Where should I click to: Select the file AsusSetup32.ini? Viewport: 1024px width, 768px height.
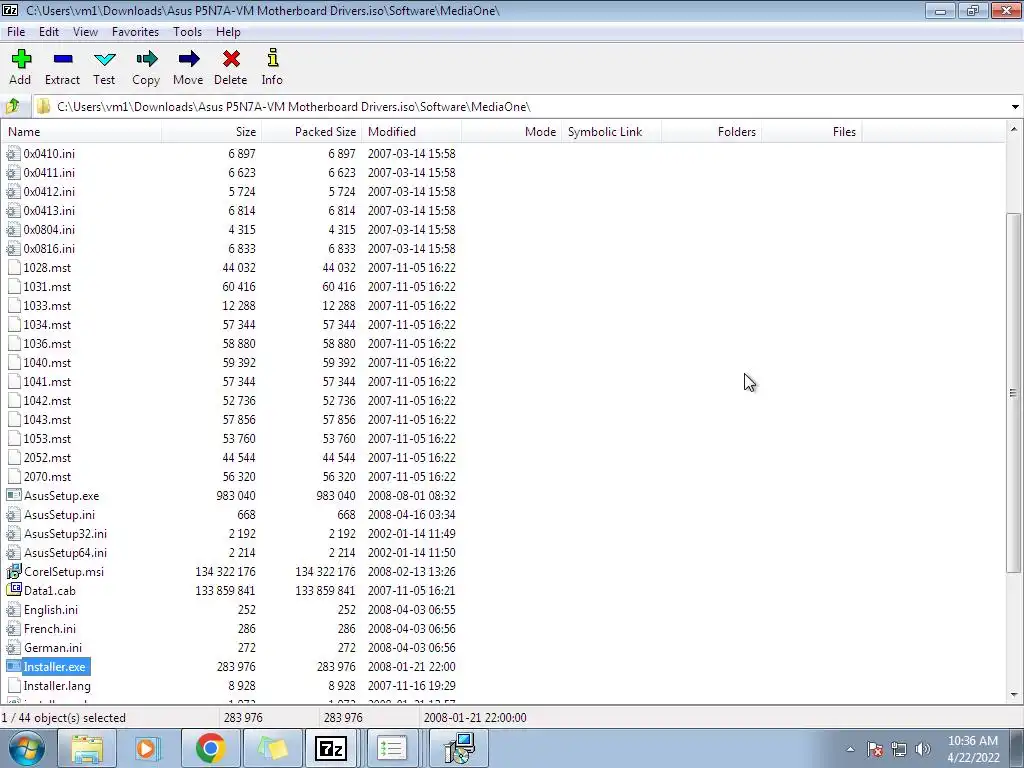(65, 534)
